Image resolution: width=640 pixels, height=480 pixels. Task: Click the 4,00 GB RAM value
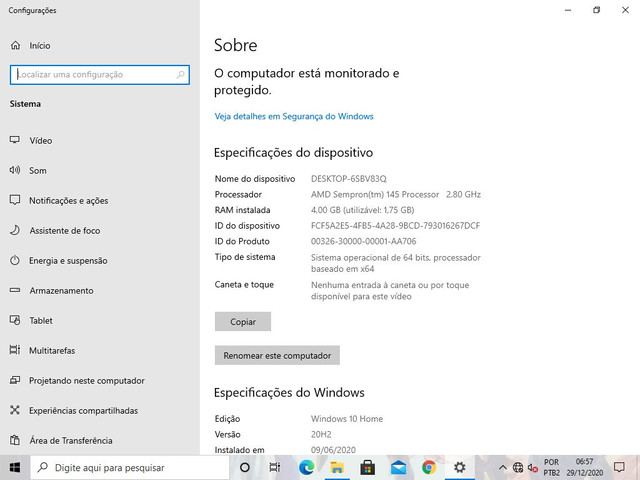coord(362,210)
